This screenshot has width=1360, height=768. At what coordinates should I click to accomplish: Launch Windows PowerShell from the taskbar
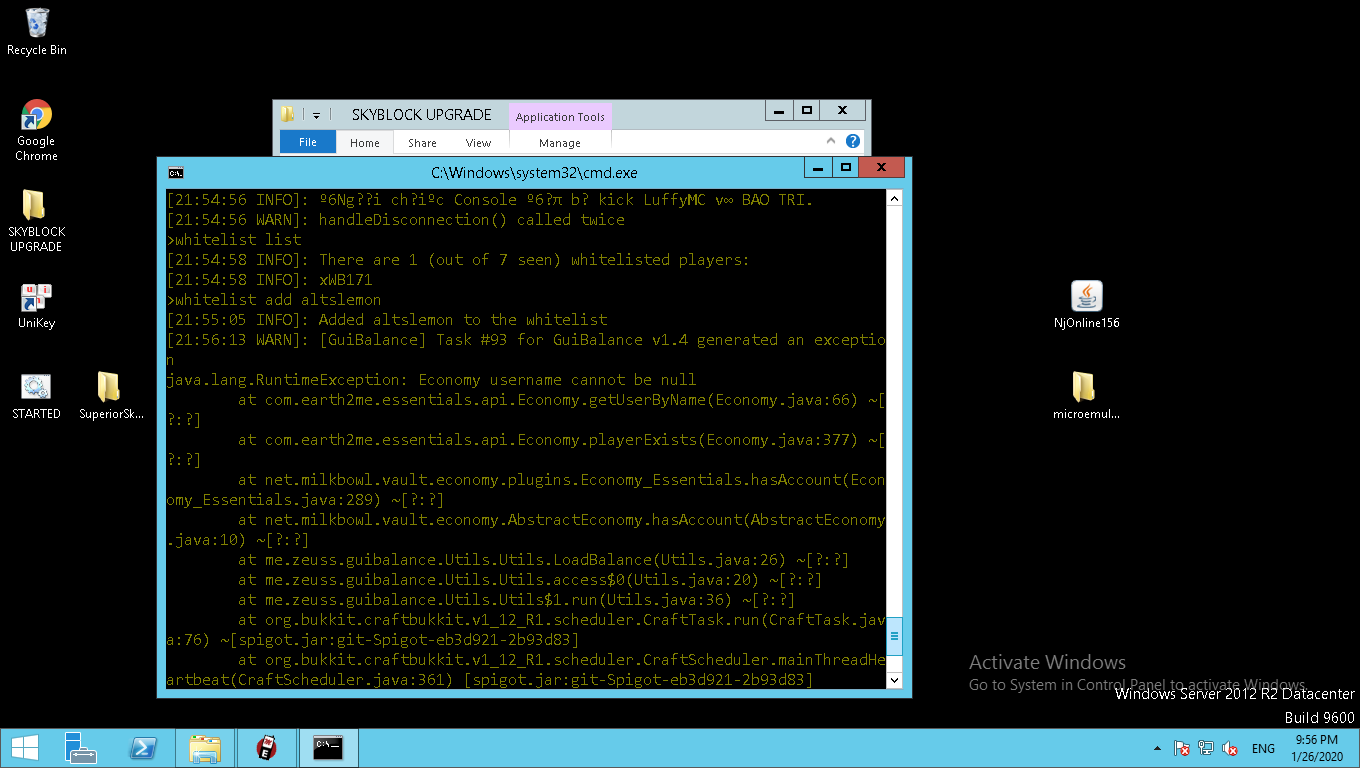tap(143, 748)
